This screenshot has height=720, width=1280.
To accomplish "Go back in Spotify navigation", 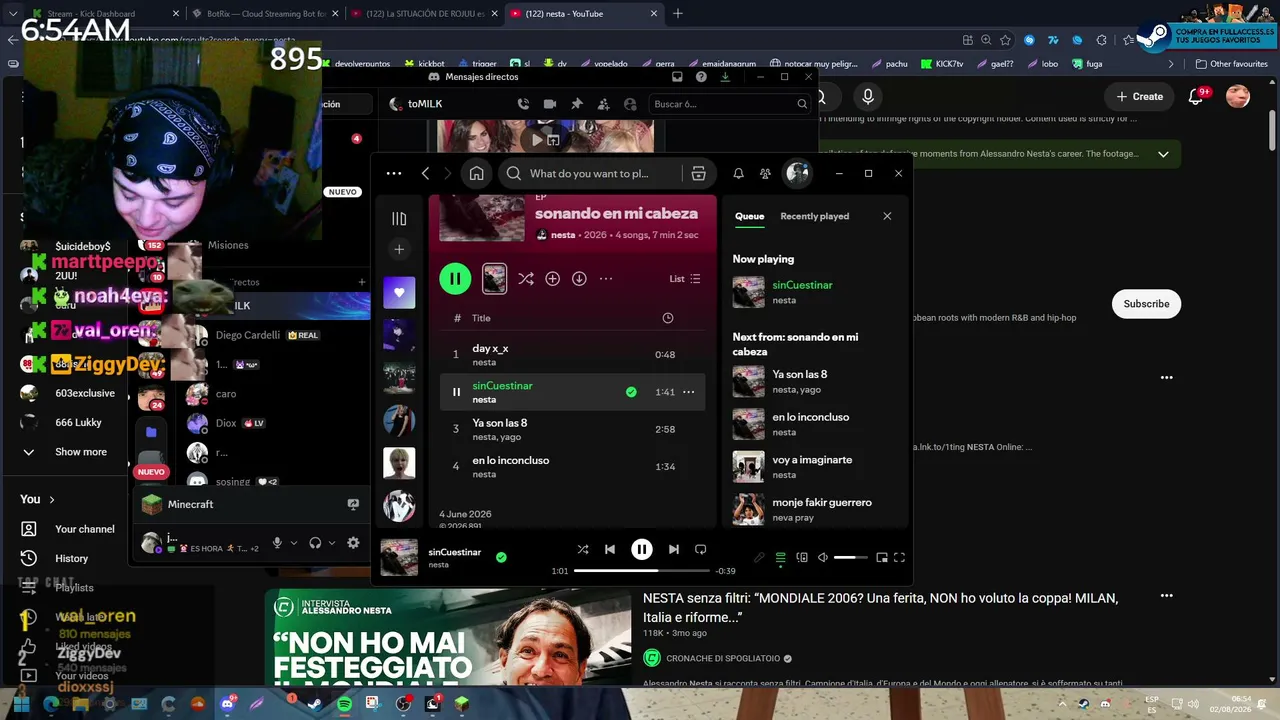I will (425, 173).
